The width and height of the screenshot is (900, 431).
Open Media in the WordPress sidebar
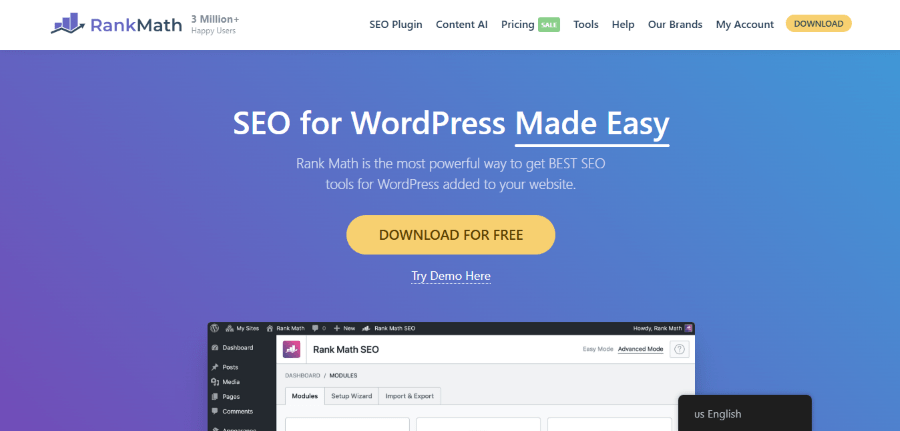[x=229, y=381]
